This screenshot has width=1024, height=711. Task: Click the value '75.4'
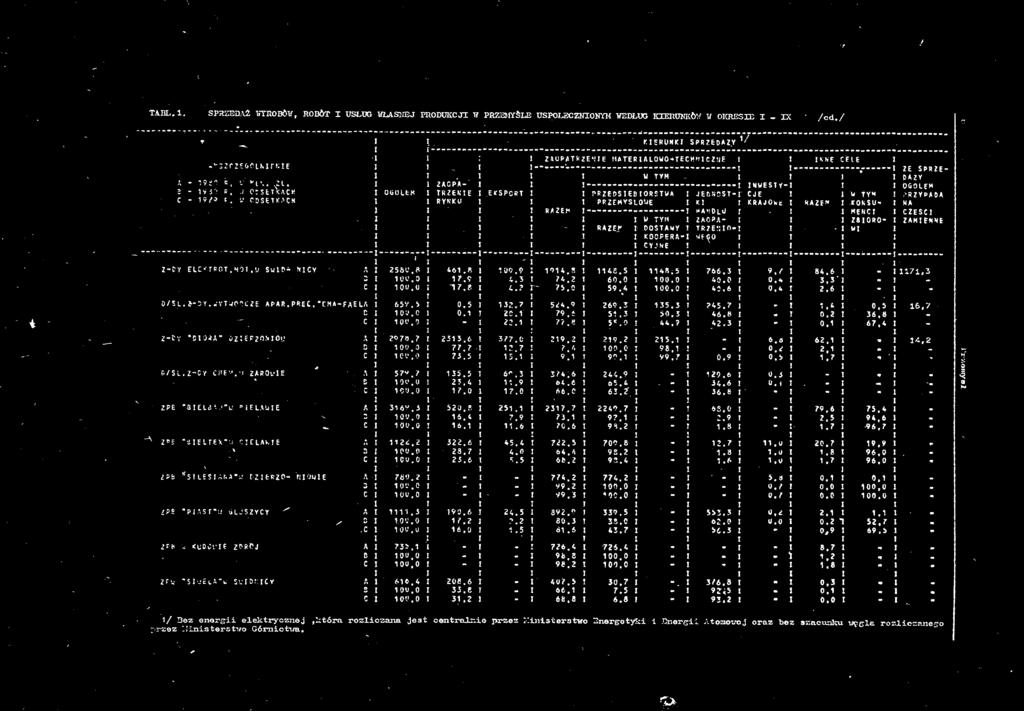(874, 409)
